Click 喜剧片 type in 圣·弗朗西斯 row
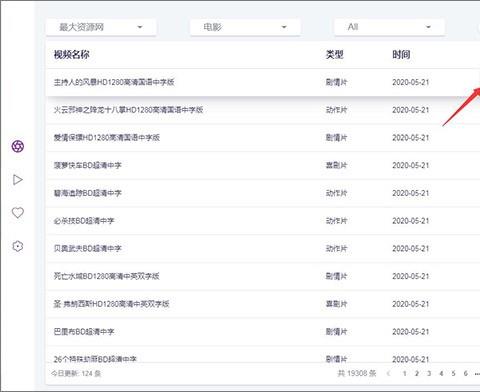This screenshot has width=480, height=392. (336, 304)
